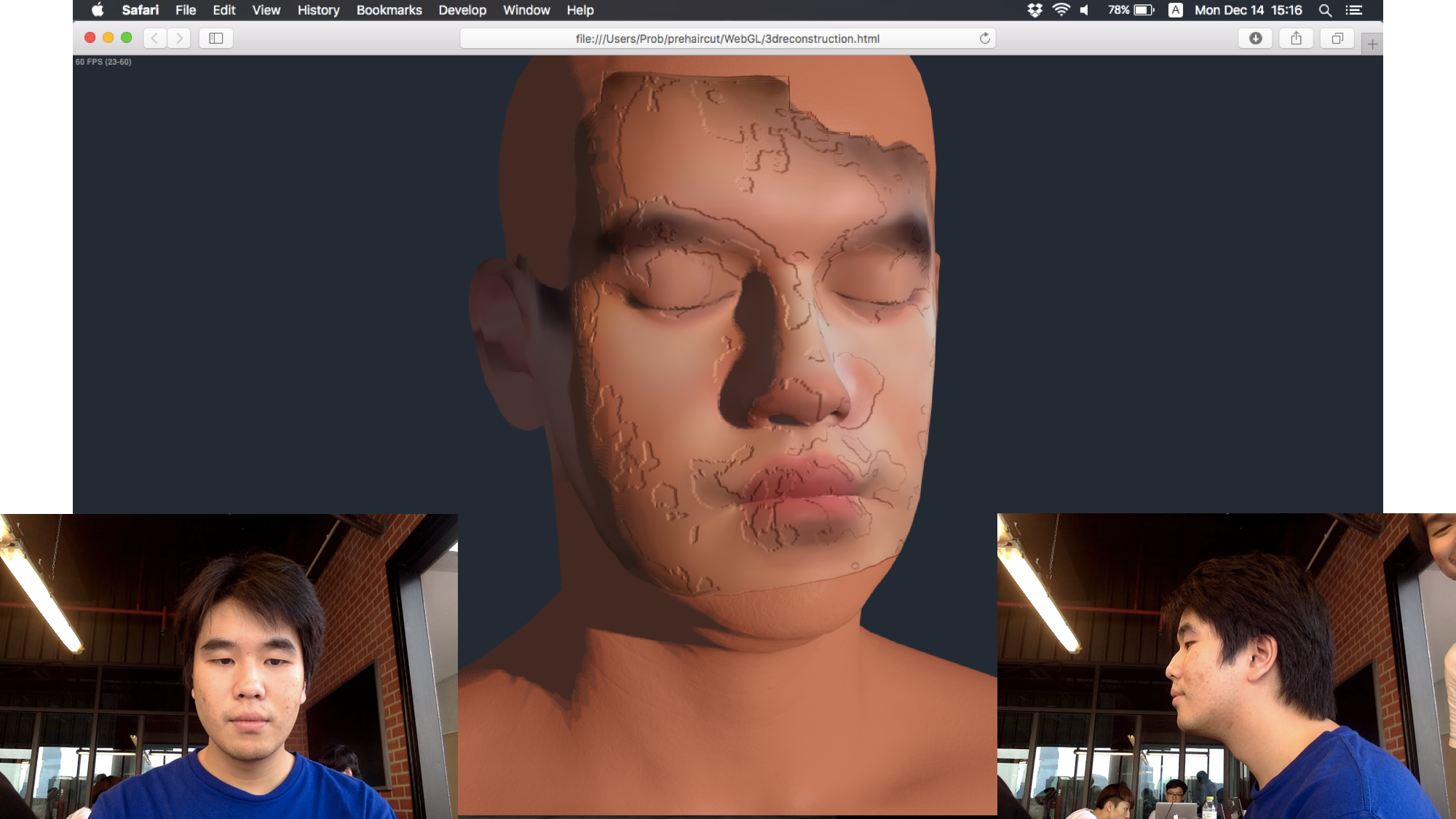
Task: Click the date and time display
Action: tap(1248, 10)
